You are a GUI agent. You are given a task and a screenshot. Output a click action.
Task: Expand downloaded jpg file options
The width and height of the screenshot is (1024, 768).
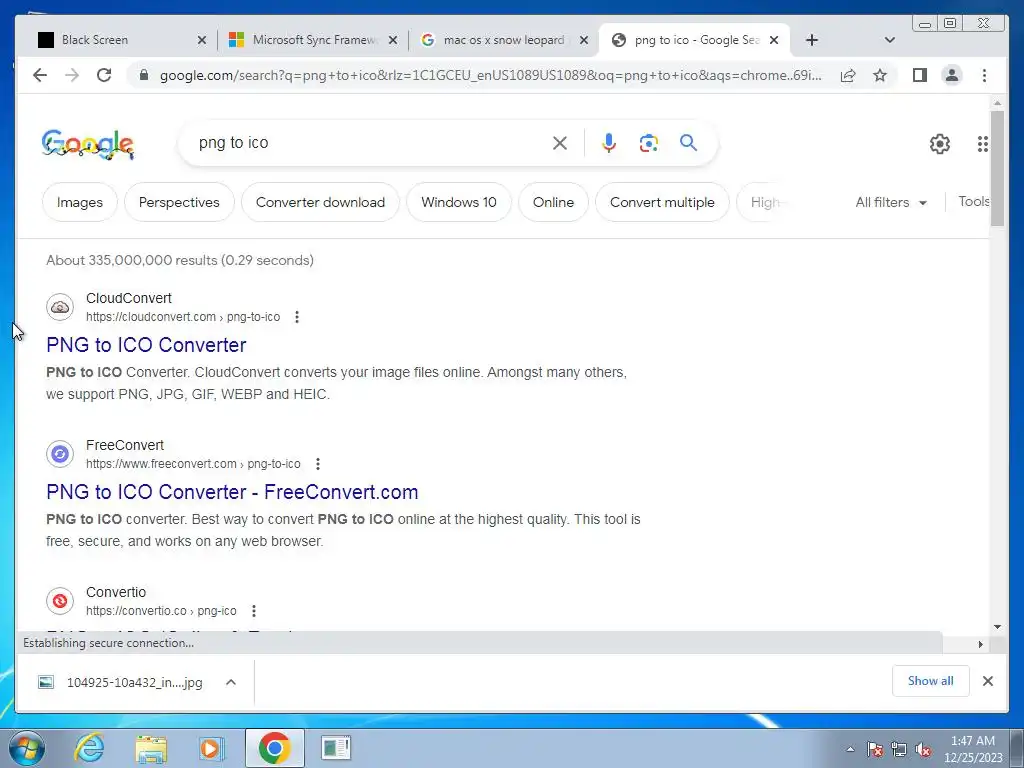pyautogui.click(x=231, y=682)
